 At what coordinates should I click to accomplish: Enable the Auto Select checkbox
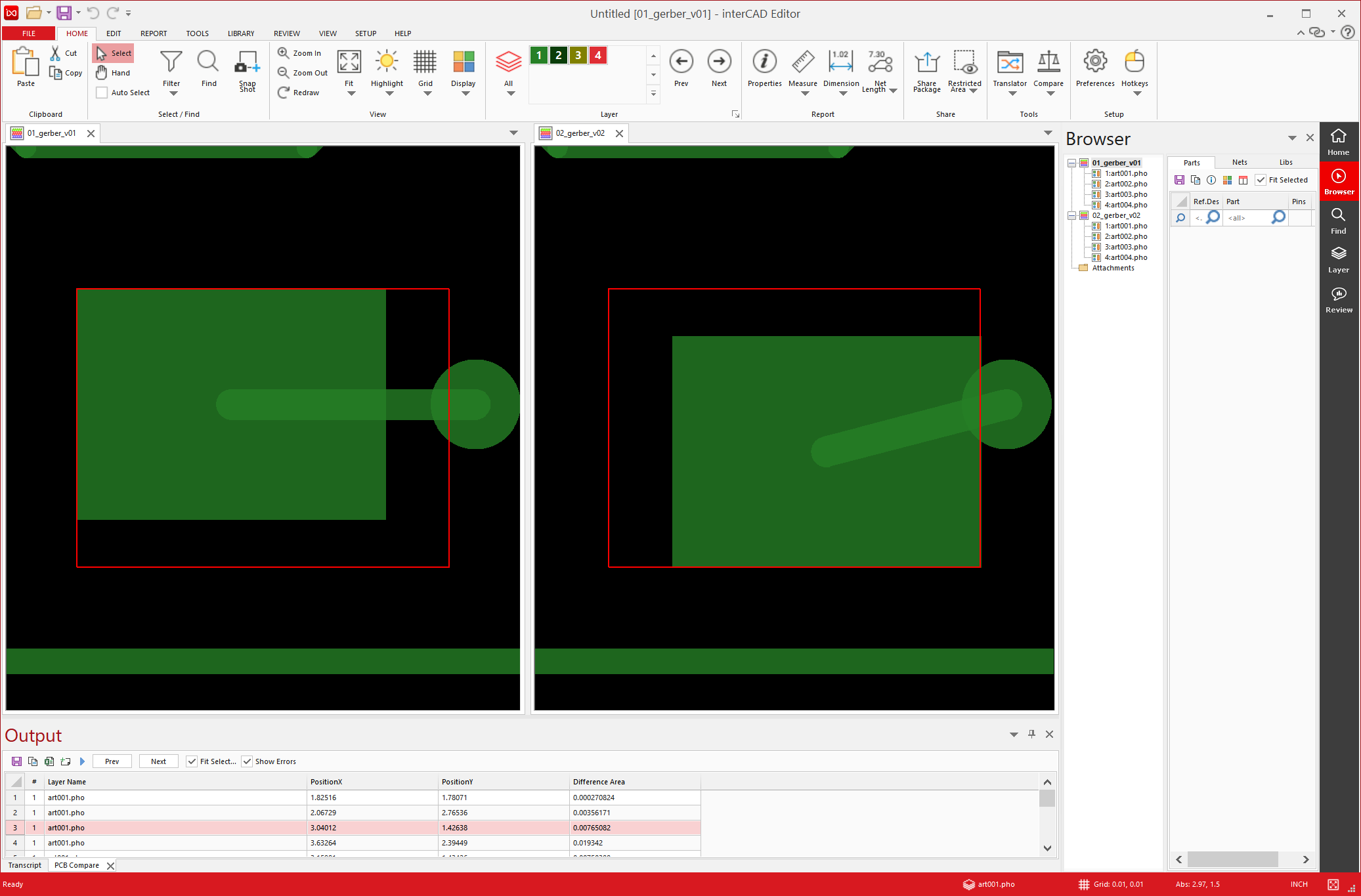pos(102,93)
